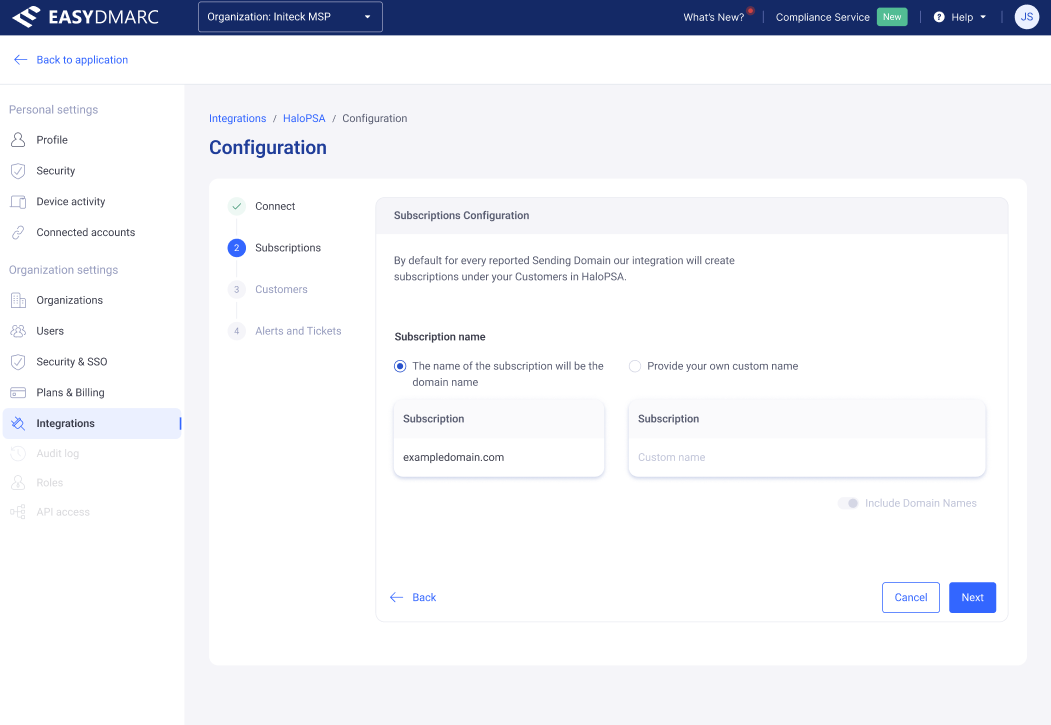The image size is (1051, 725).
Task: Click the Users people icon
Action: pos(18,330)
